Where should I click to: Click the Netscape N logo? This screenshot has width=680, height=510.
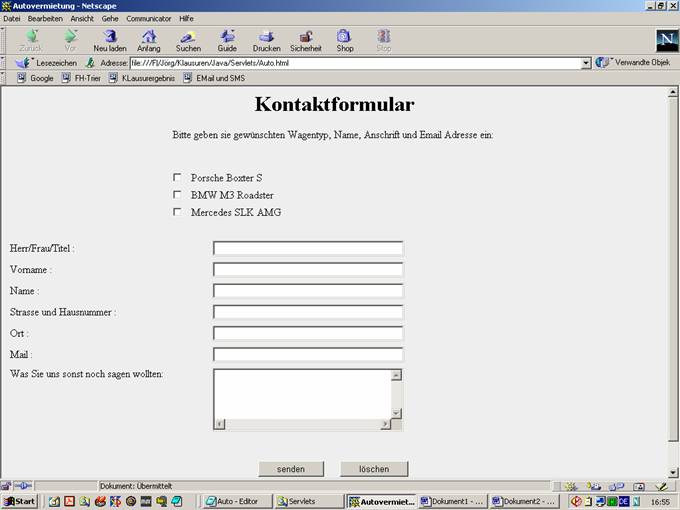pyautogui.click(x=666, y=40)
